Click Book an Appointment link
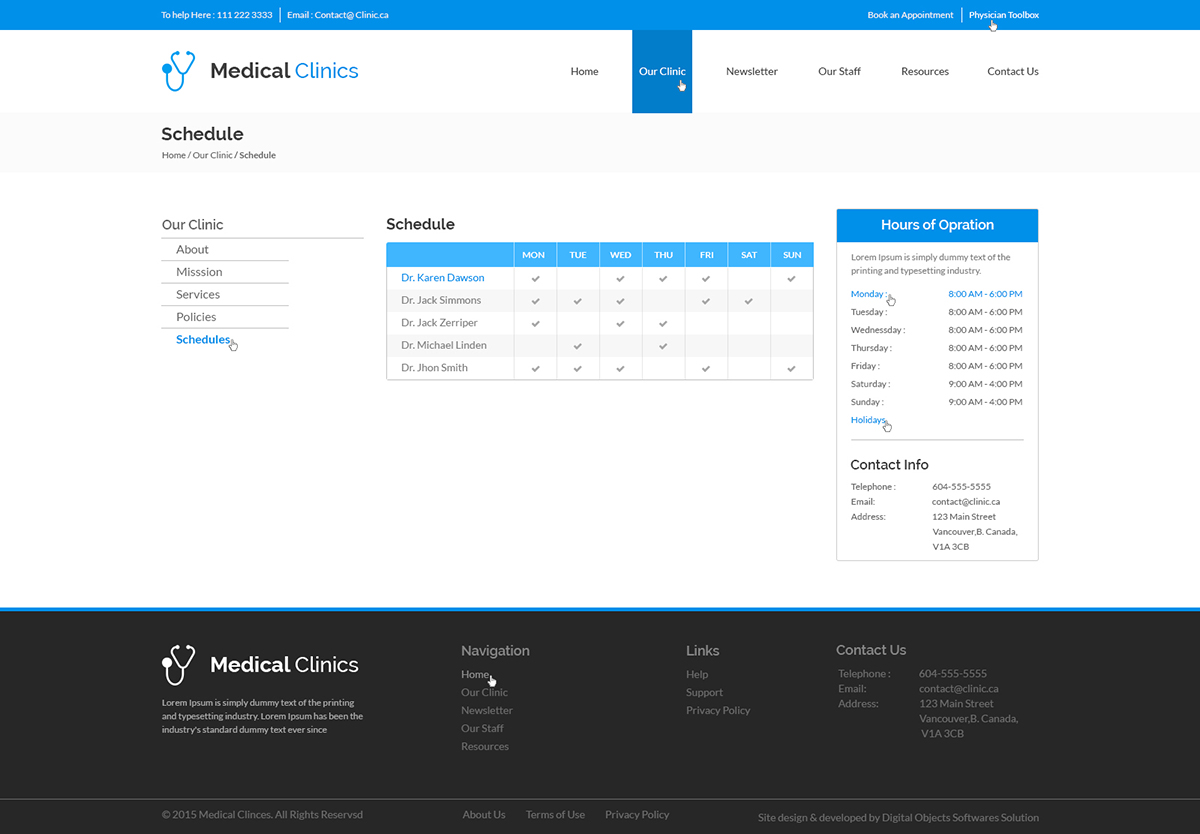Image resolution: width=1200 pixels, height=834 pixels. coord(910,15)
